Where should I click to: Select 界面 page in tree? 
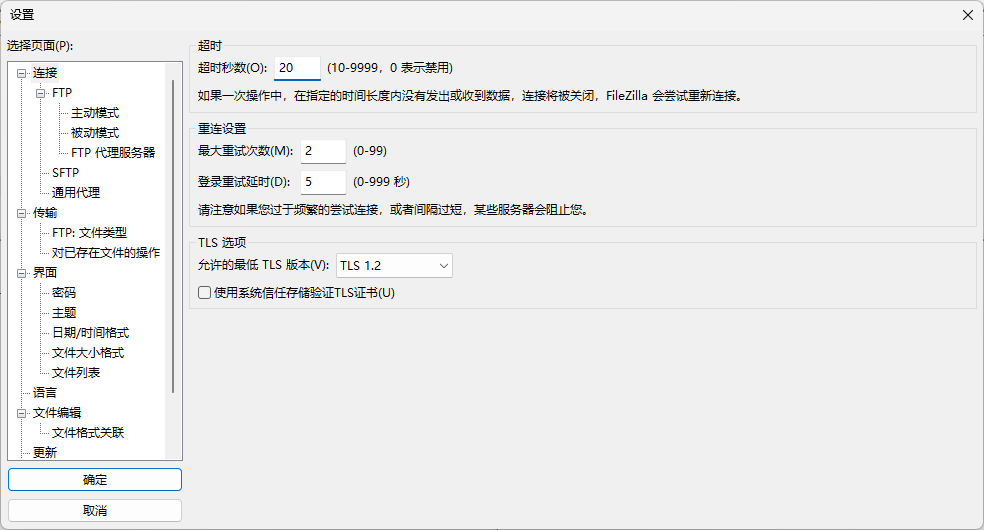pyautogui.click(x=45, y=272)
